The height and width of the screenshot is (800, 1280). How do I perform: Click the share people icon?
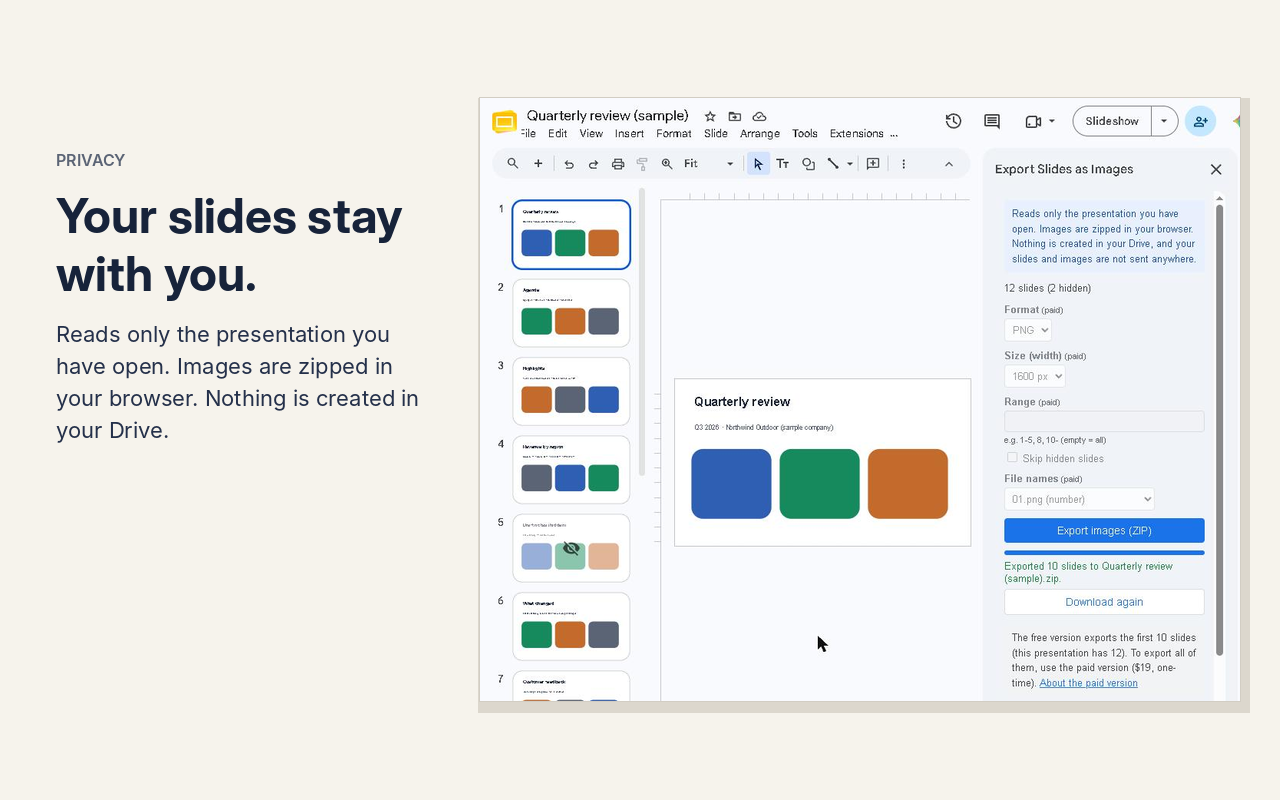[x=1200, y=121]
